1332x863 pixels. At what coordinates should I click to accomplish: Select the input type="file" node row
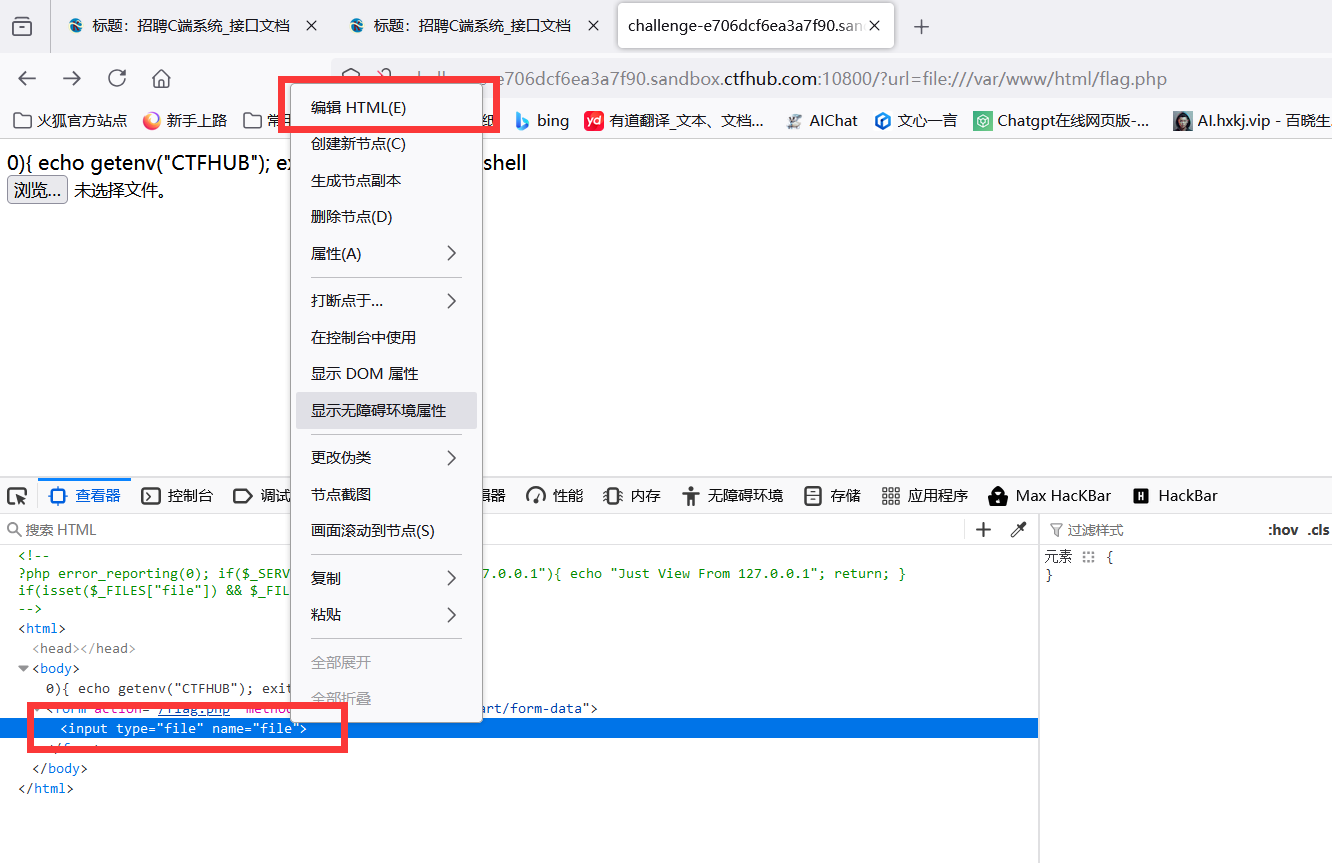[x=519, y=729]
